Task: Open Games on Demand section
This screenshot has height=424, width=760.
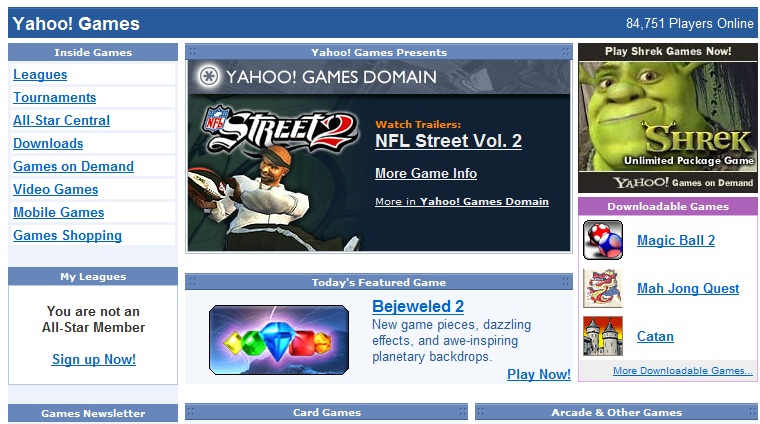Action: pos(73,167)
